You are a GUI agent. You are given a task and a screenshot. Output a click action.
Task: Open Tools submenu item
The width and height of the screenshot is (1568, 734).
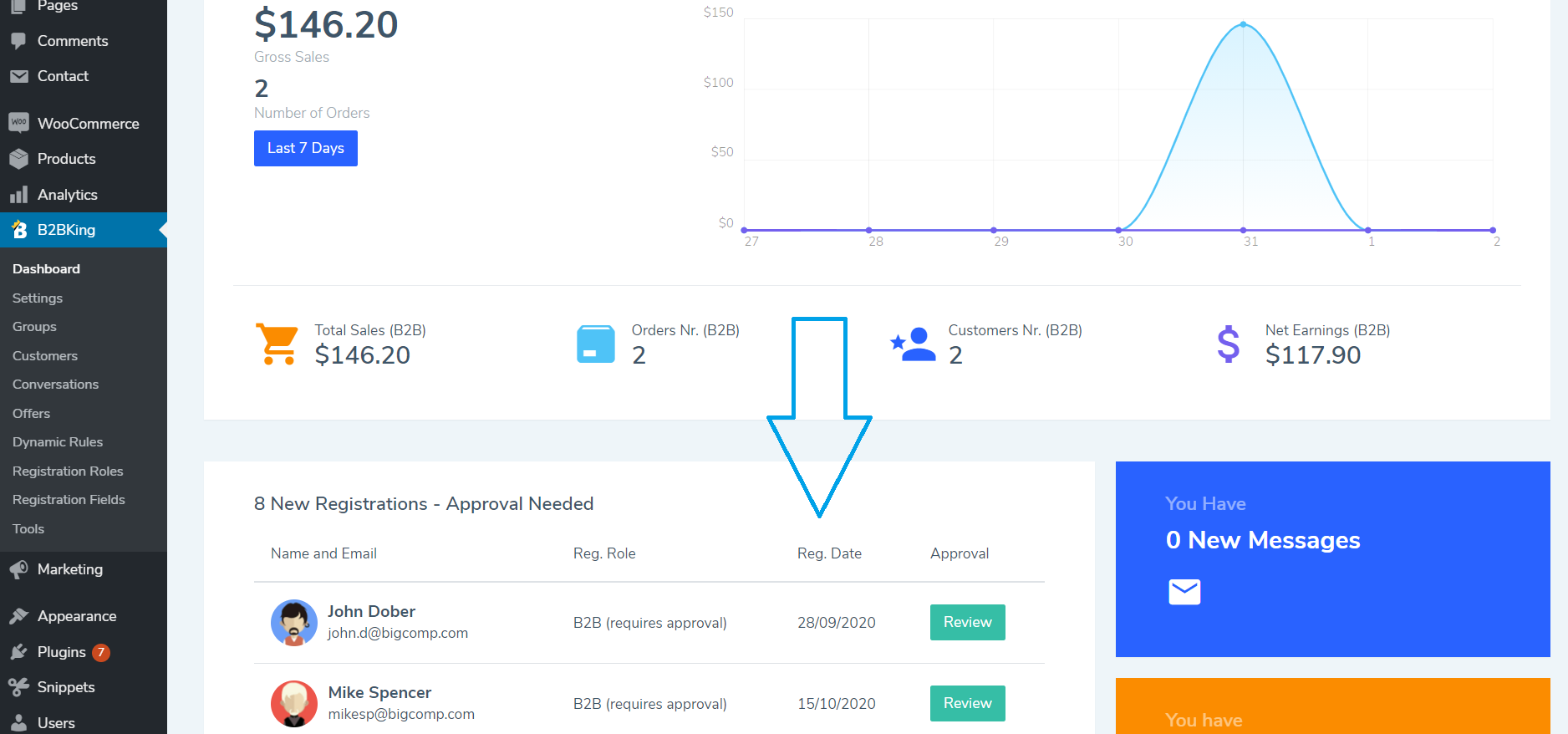click(x=28, y=529)
